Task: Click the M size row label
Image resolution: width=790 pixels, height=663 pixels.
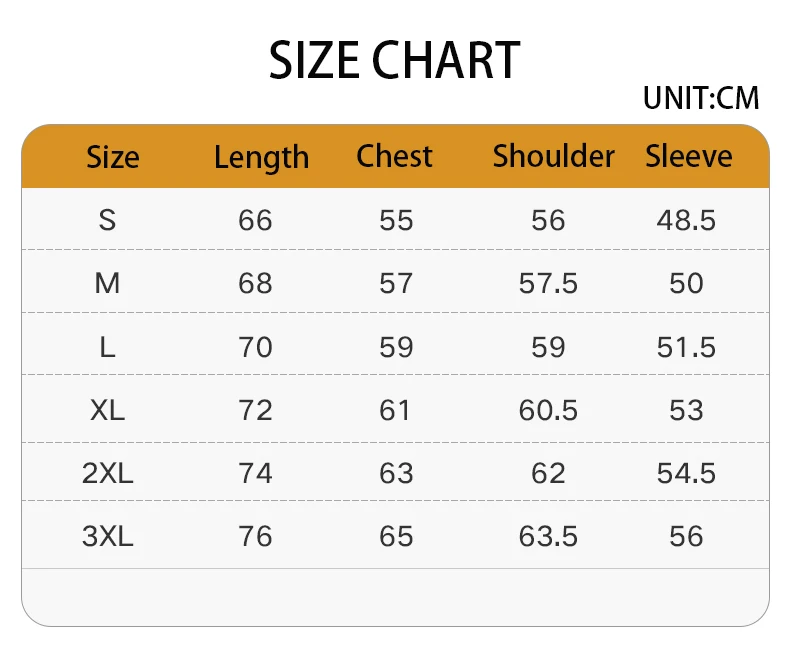Action: coord(107,283)
